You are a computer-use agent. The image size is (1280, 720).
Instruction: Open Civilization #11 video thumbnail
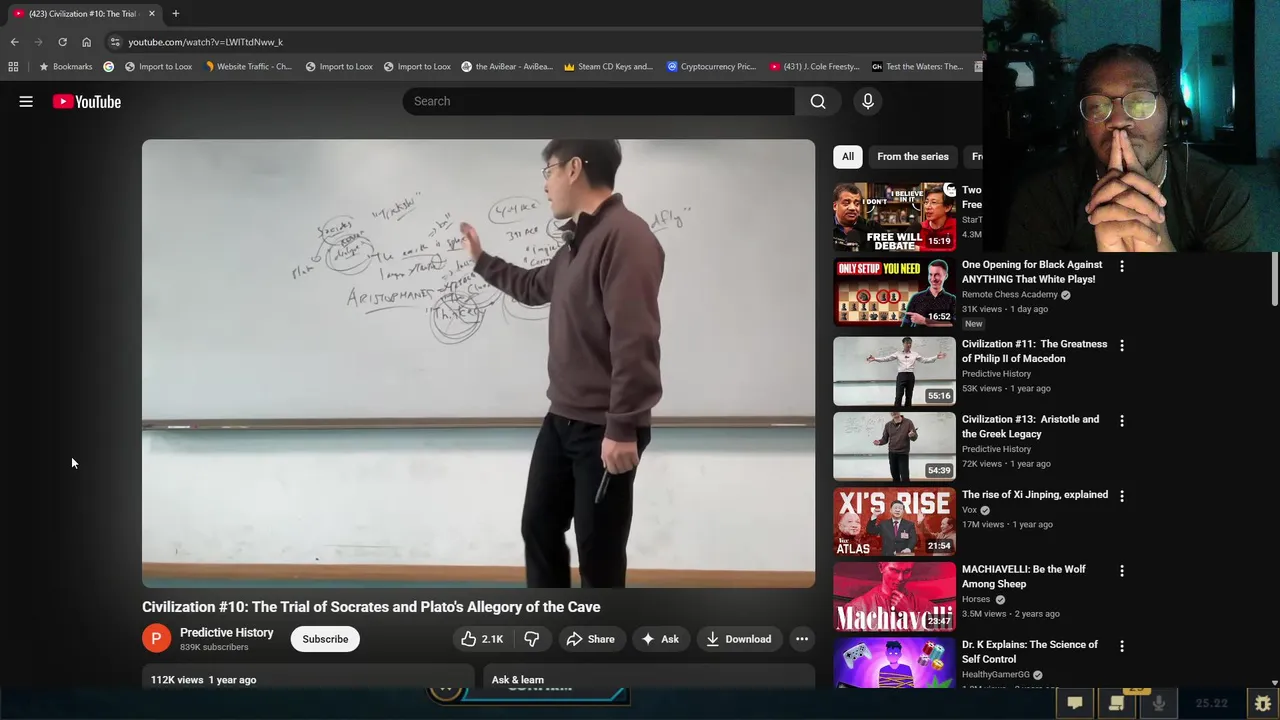tap(895, 371)
